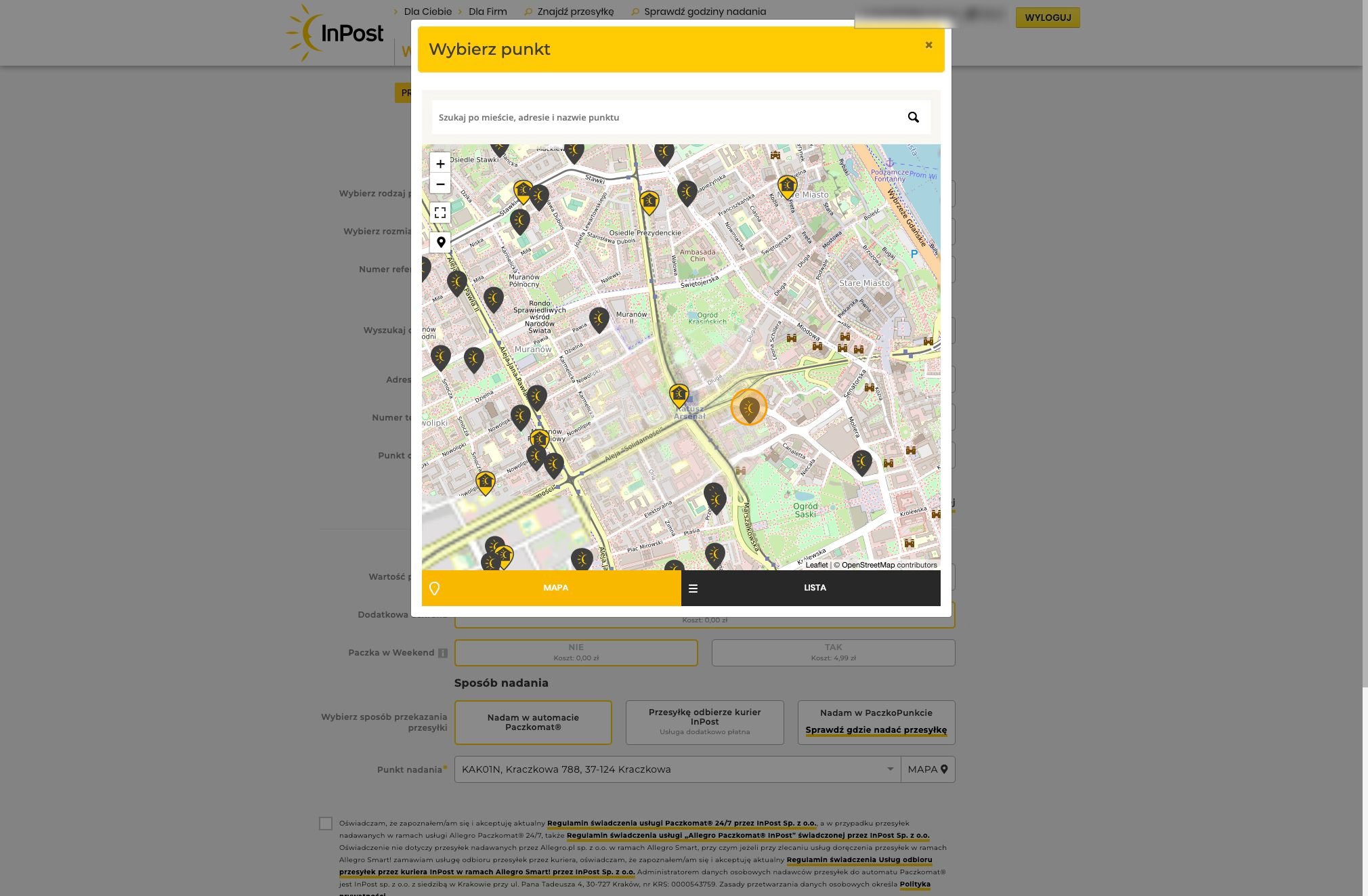Tick the regulamin acceptance checkbox
Screen dimensions: 1368x896
[x=326, y=824]
